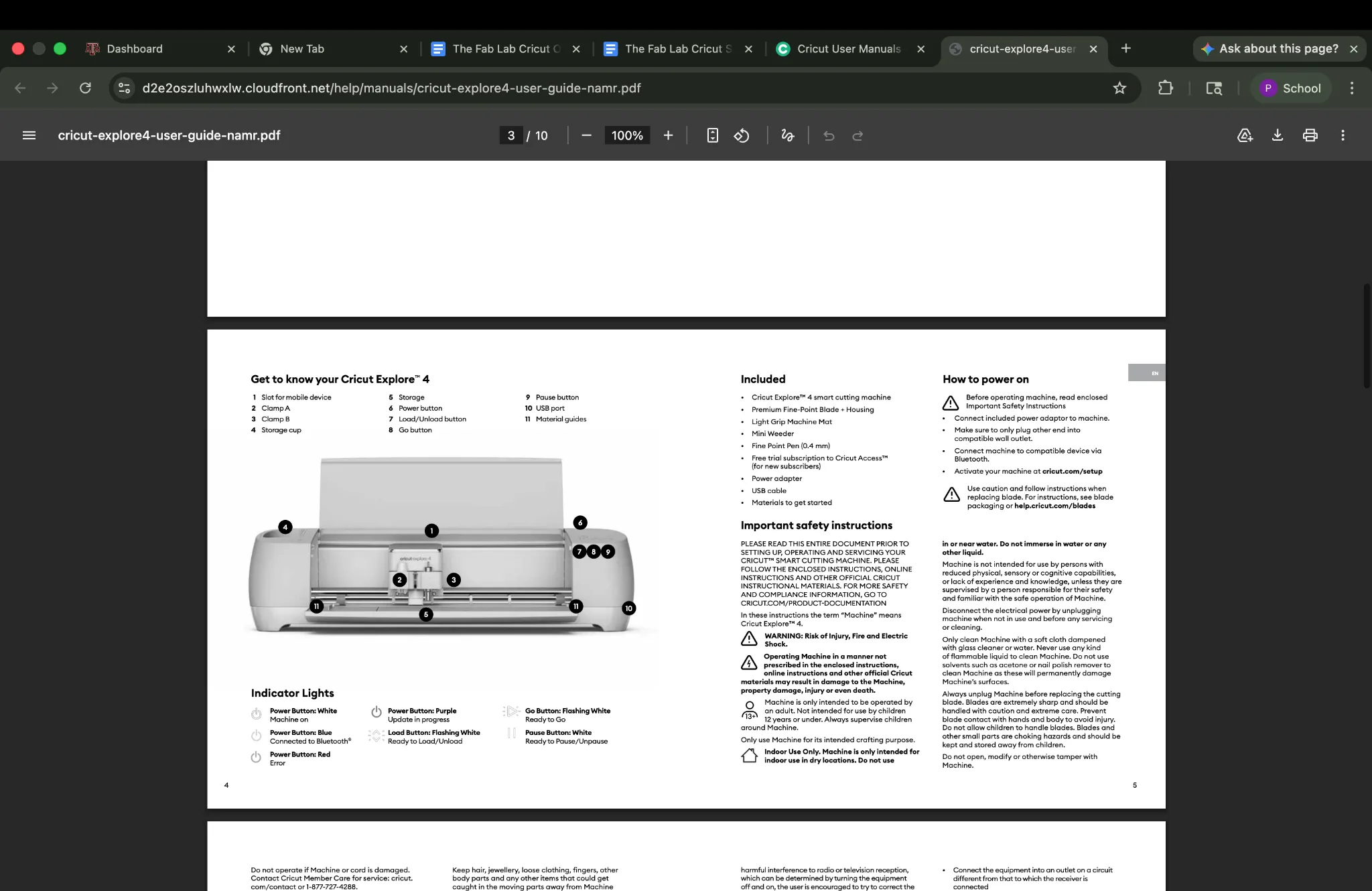This screenshot has height=891, width=1372.
Task: Open the tab search side panel icon
Action: click(1214, 88)
